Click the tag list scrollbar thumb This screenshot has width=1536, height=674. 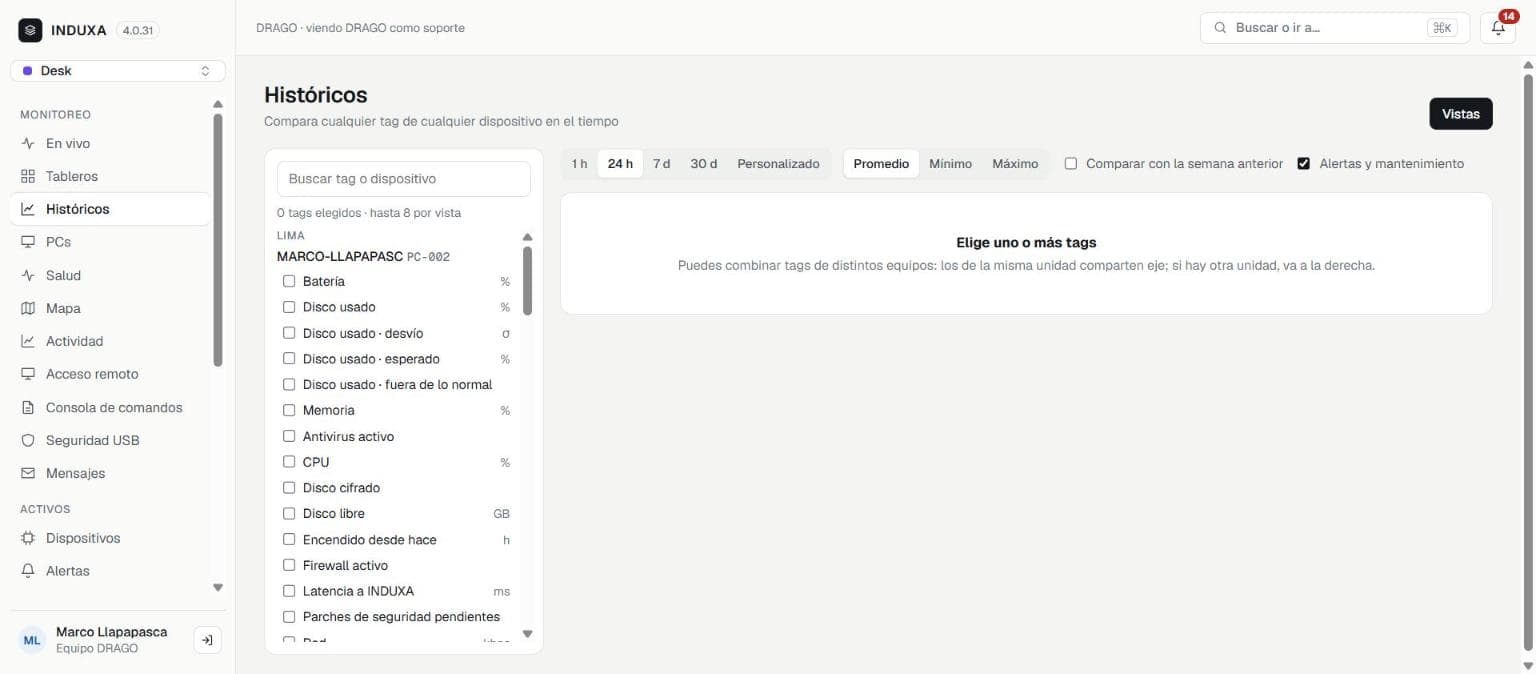tap(528, 280)
